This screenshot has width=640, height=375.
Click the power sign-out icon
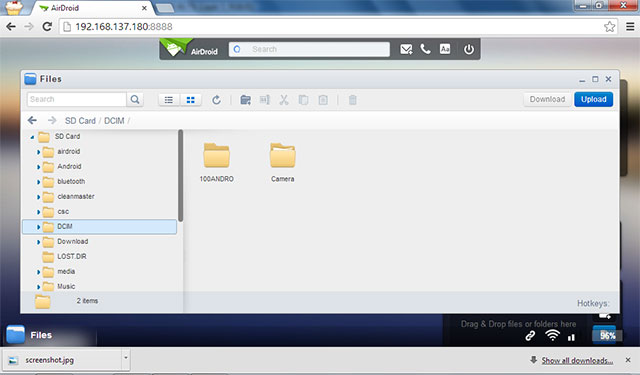[x=469, y=49]
